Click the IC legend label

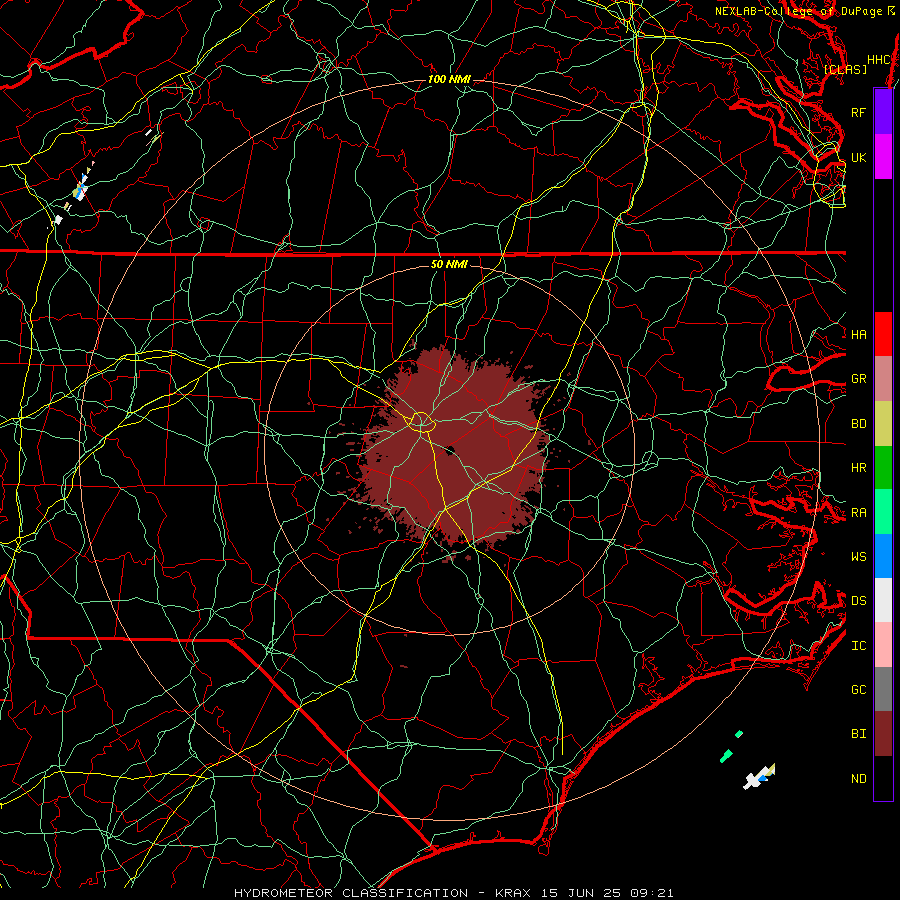click(x=858, y=646)
